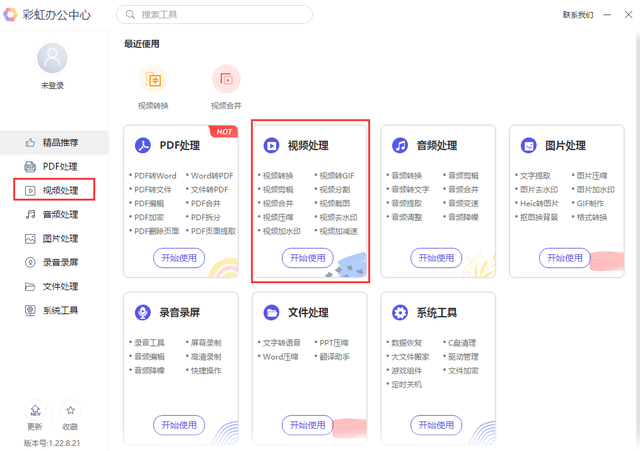Click image icon beside sidebar 图片处理

(x=30, y=239)
